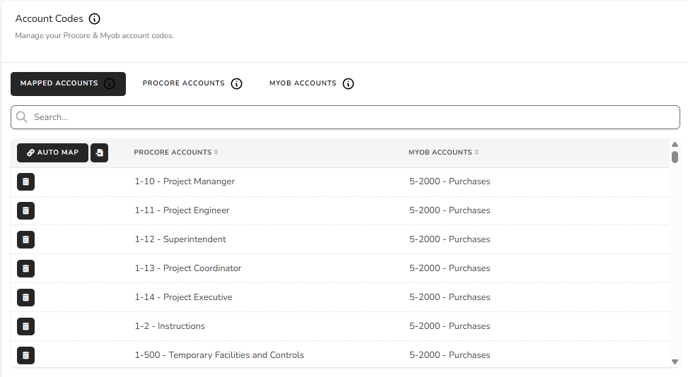Image resolution: width=688 pixels, height=377 pixels.
Task: Open the Account Codes info icon
Action: pos(94,19)
